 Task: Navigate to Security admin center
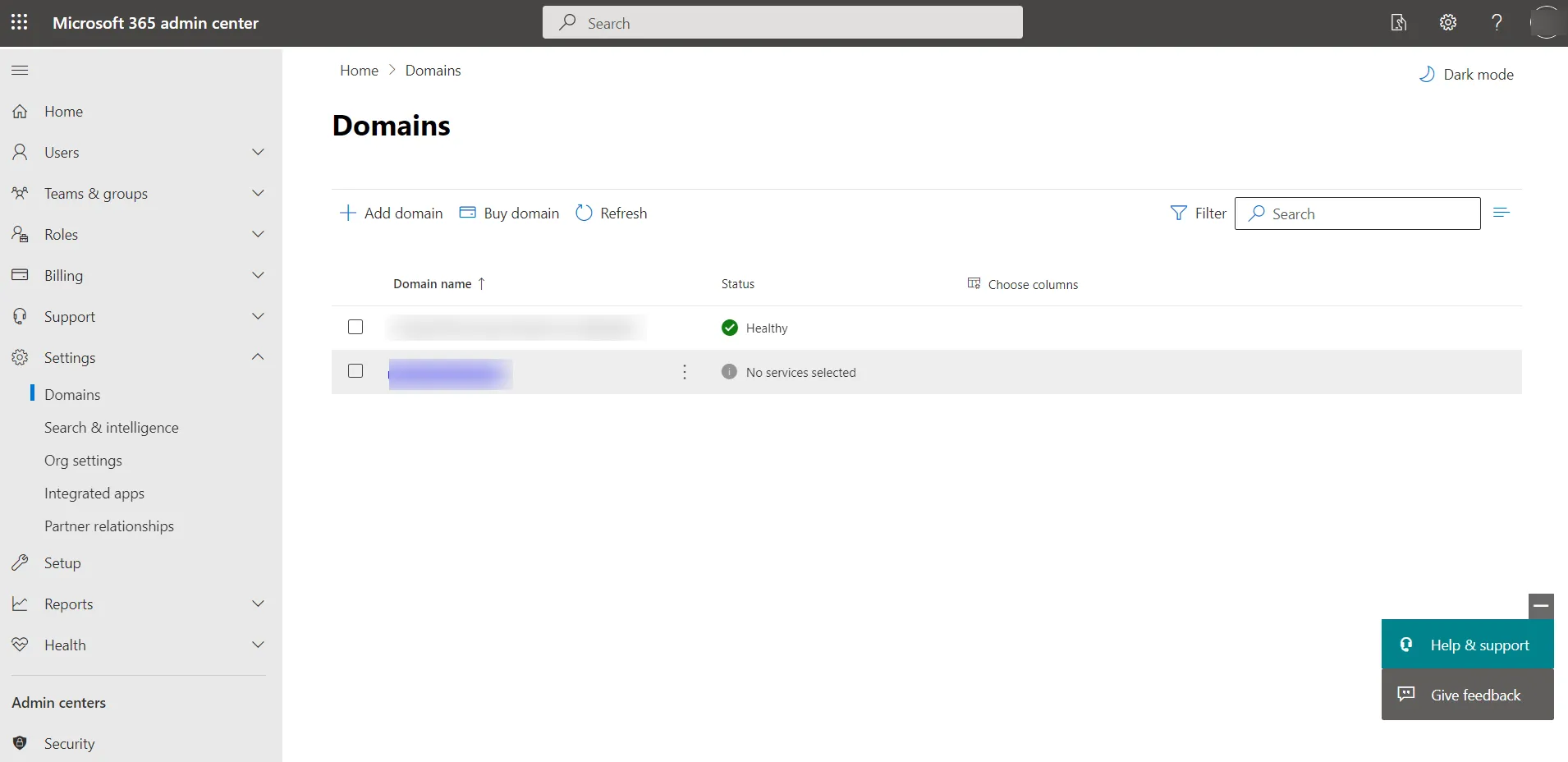point(70,744)
